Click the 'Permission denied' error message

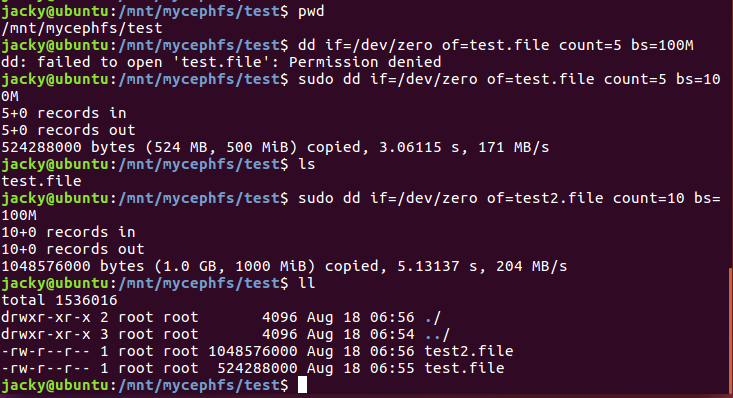(x=365, y=62)
